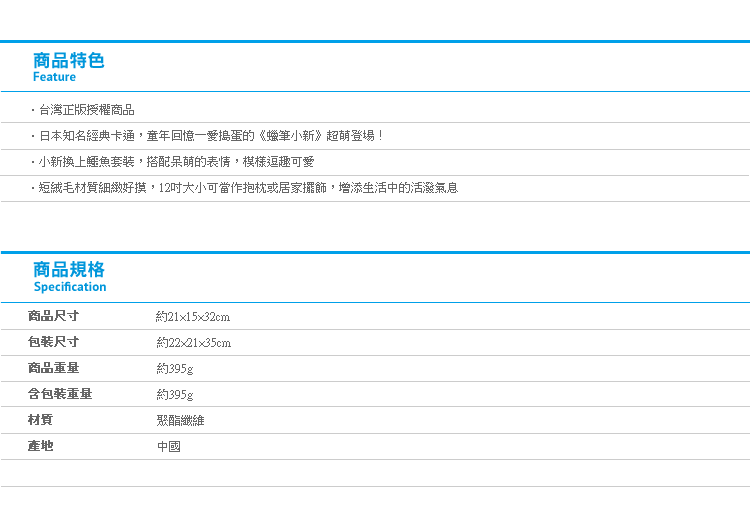
Task: Click the 商品規格 section heading
Action: coord(69,270)
